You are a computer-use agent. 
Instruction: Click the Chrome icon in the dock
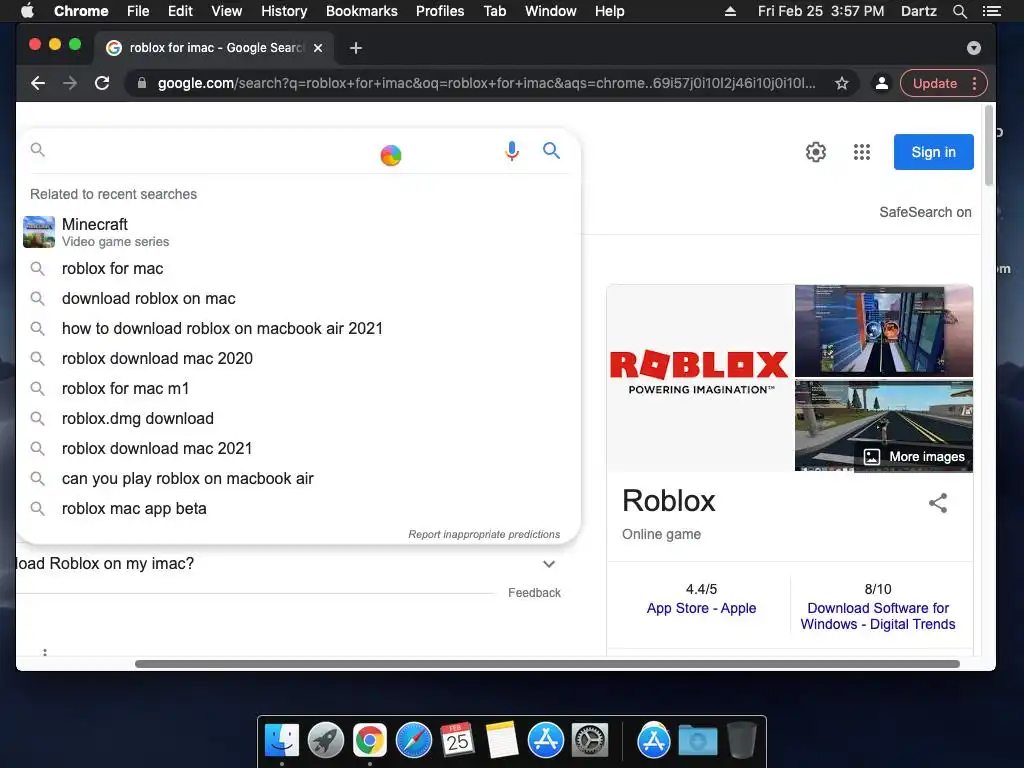(x=370, y=741)
